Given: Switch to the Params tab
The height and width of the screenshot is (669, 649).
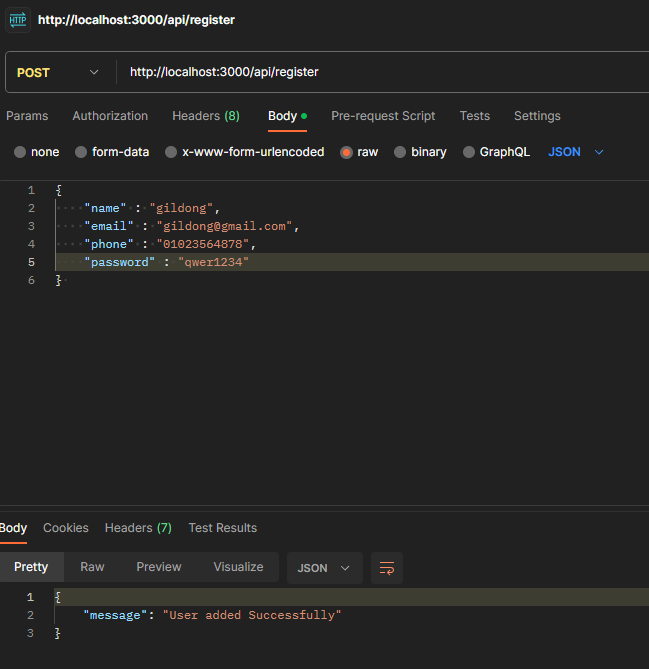Looking at the screenshot, I should click(27, 116).
